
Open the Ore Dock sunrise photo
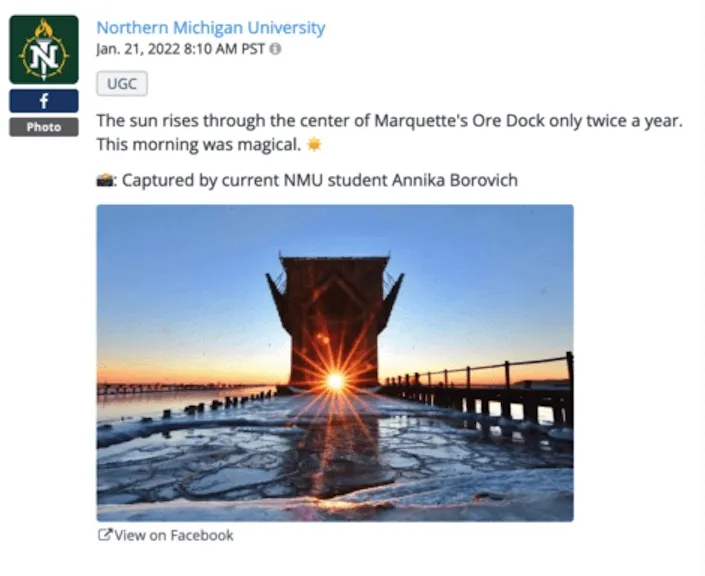[x=334, y=362]
